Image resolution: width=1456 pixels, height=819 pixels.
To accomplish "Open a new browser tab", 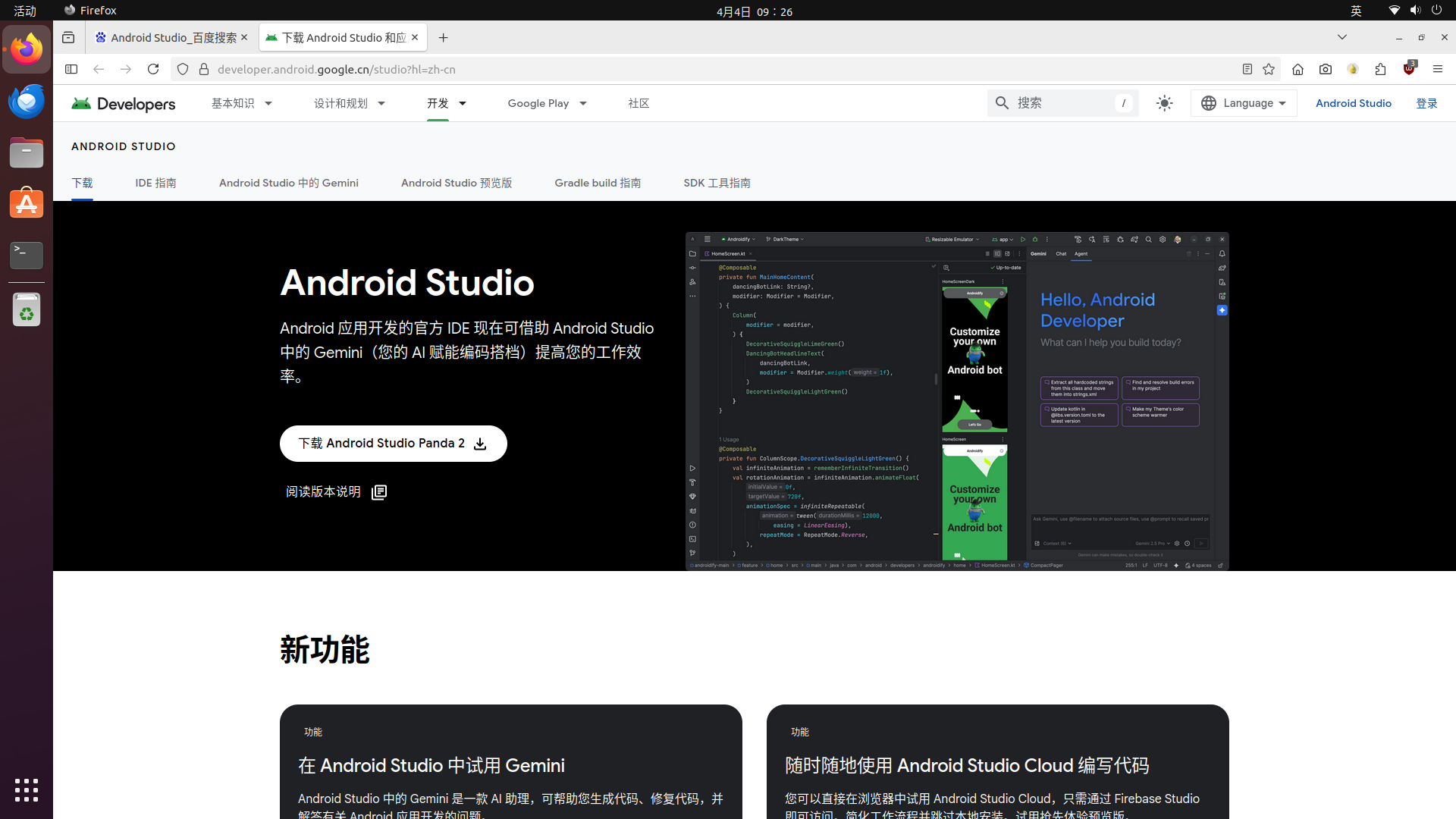I will tap(443, 38).
